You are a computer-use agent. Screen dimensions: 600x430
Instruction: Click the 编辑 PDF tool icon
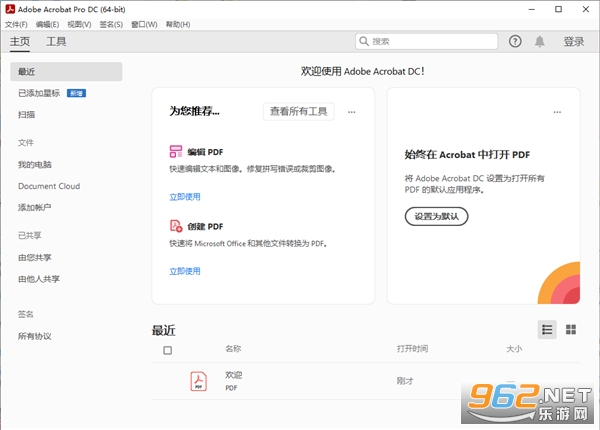176,151
